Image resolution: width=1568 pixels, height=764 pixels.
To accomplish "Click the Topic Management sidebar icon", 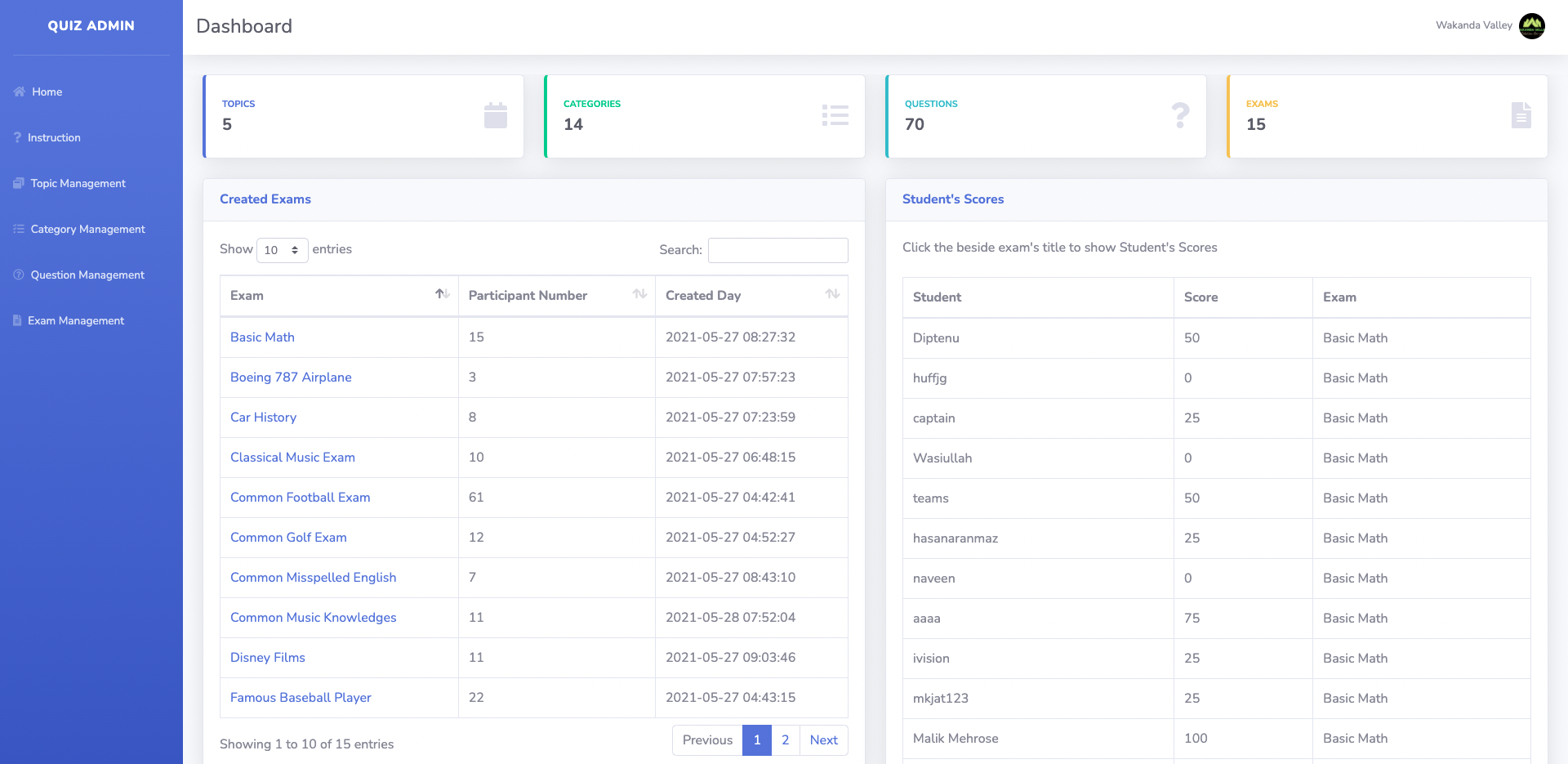I will click(x=19, y=183).
